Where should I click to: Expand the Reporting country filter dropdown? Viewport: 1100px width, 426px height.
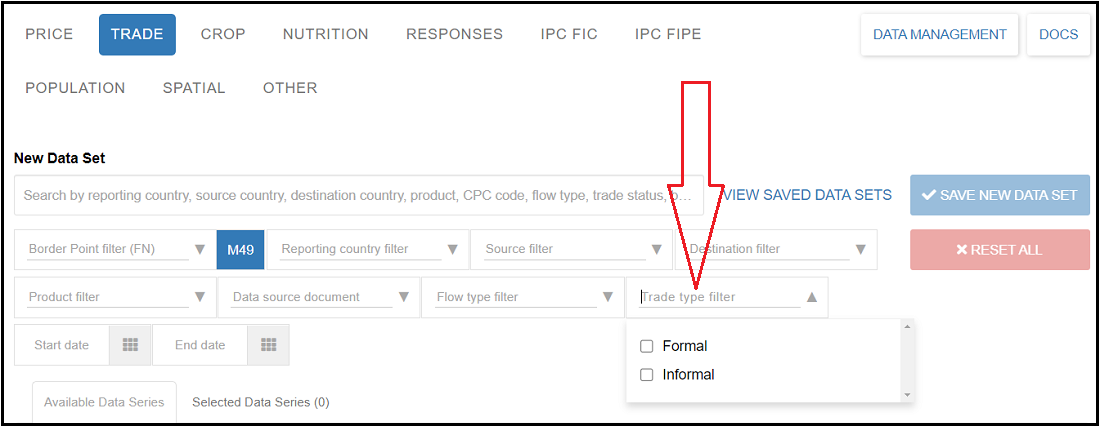coord(453,249)
